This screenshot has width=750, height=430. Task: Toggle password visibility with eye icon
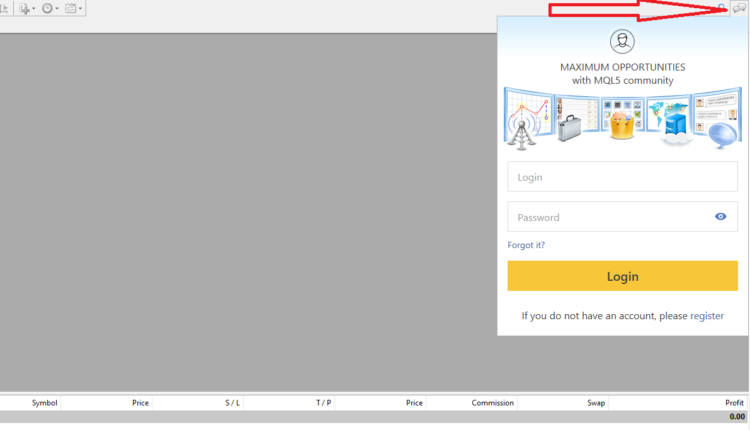720,217
